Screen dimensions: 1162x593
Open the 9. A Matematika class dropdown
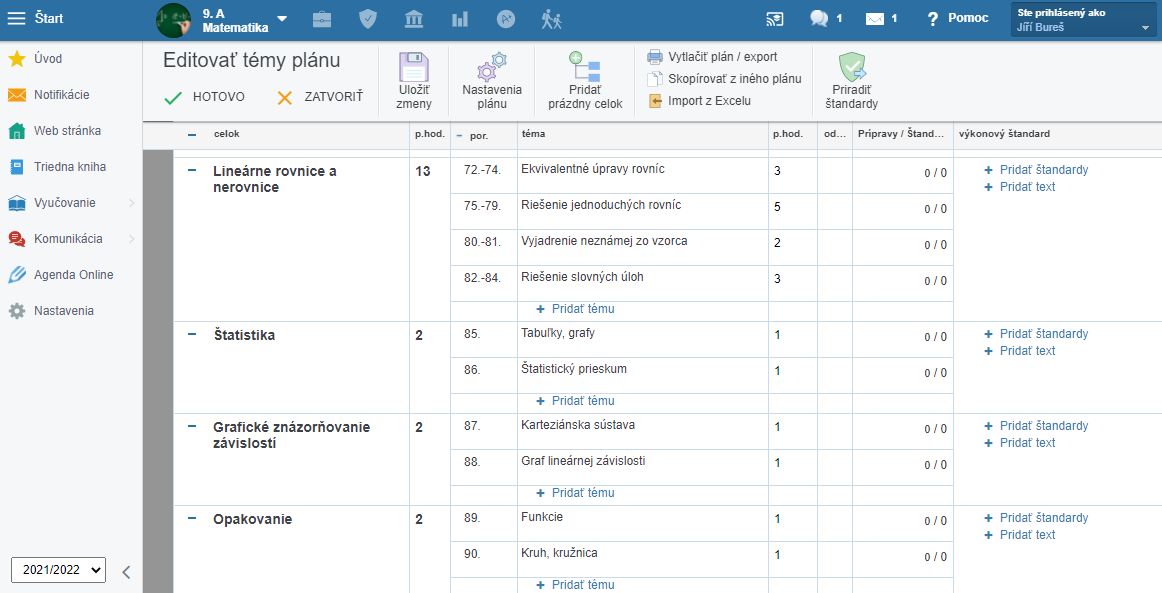click(282, 19)
